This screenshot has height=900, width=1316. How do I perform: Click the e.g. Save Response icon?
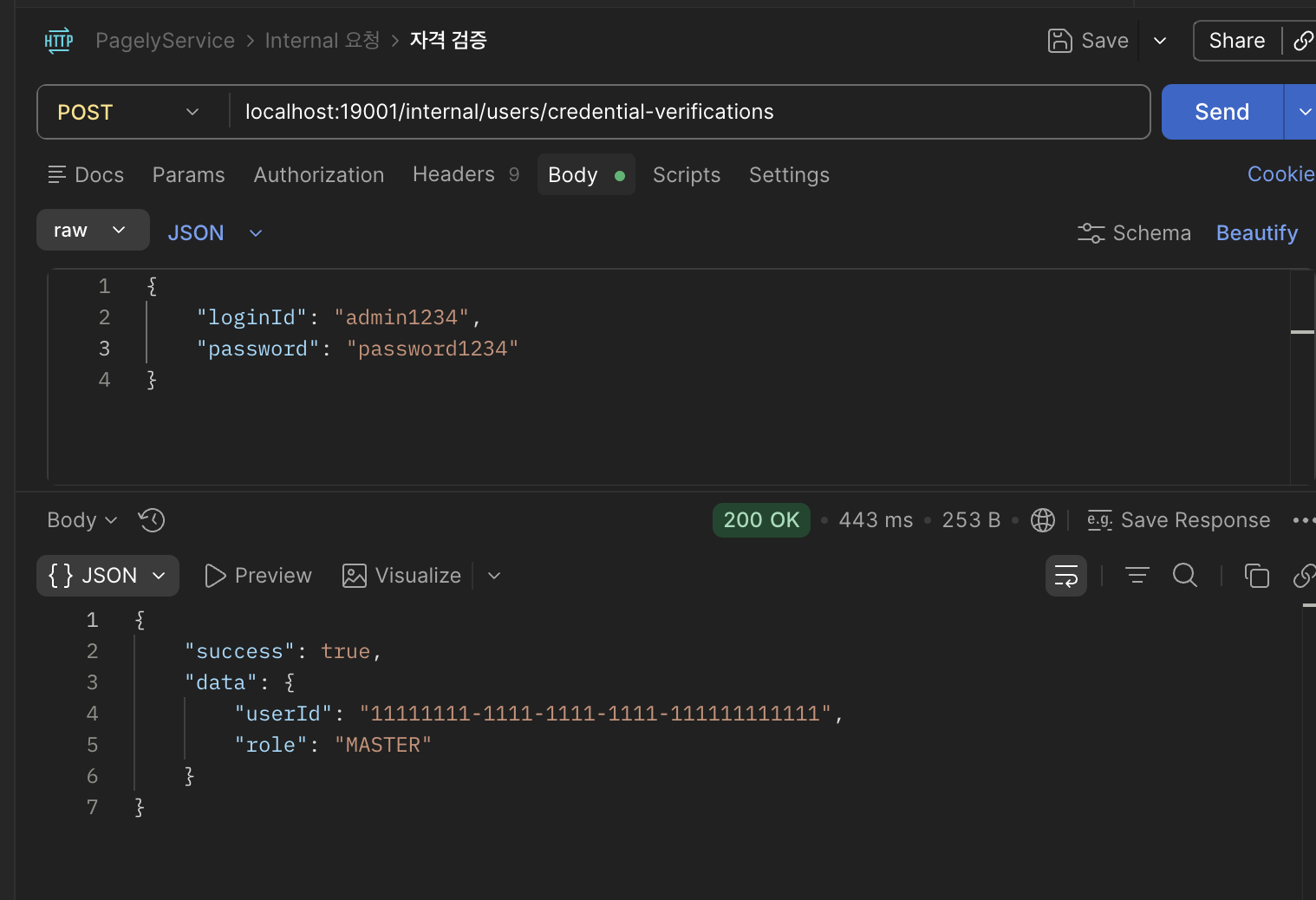click(x=1100, y=520)
